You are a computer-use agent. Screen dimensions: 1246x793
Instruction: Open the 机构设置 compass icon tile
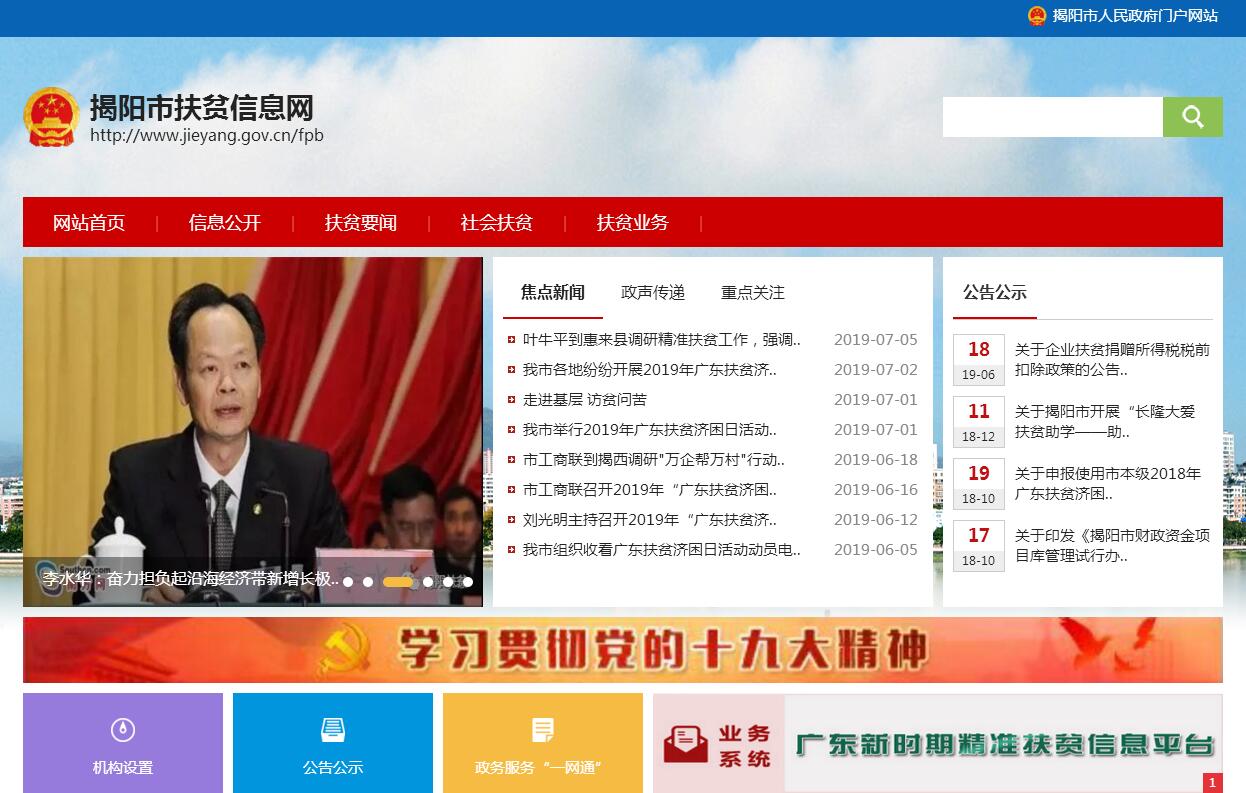[x=123, y=742]
